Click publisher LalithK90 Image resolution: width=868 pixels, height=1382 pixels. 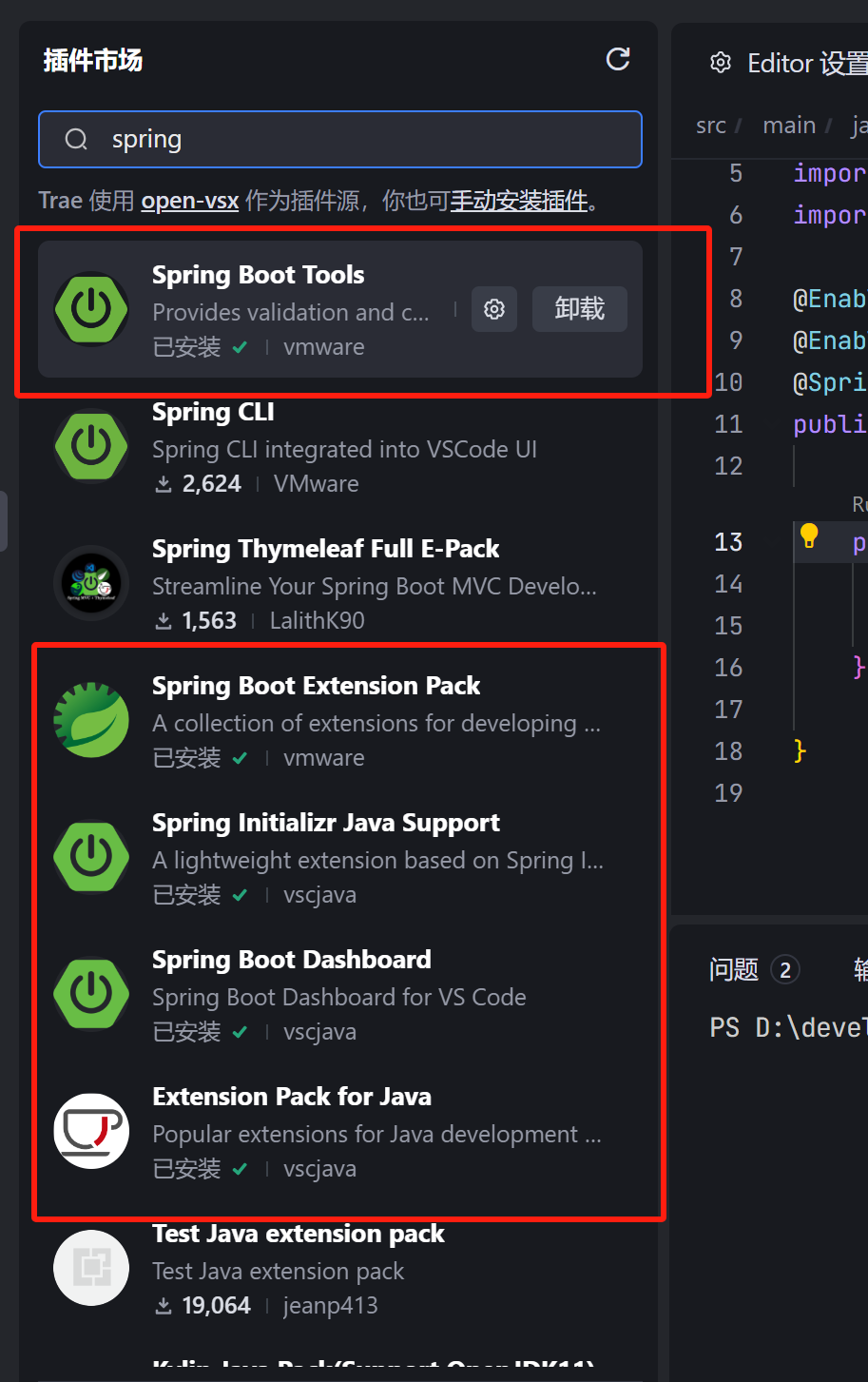click(318, 621)
